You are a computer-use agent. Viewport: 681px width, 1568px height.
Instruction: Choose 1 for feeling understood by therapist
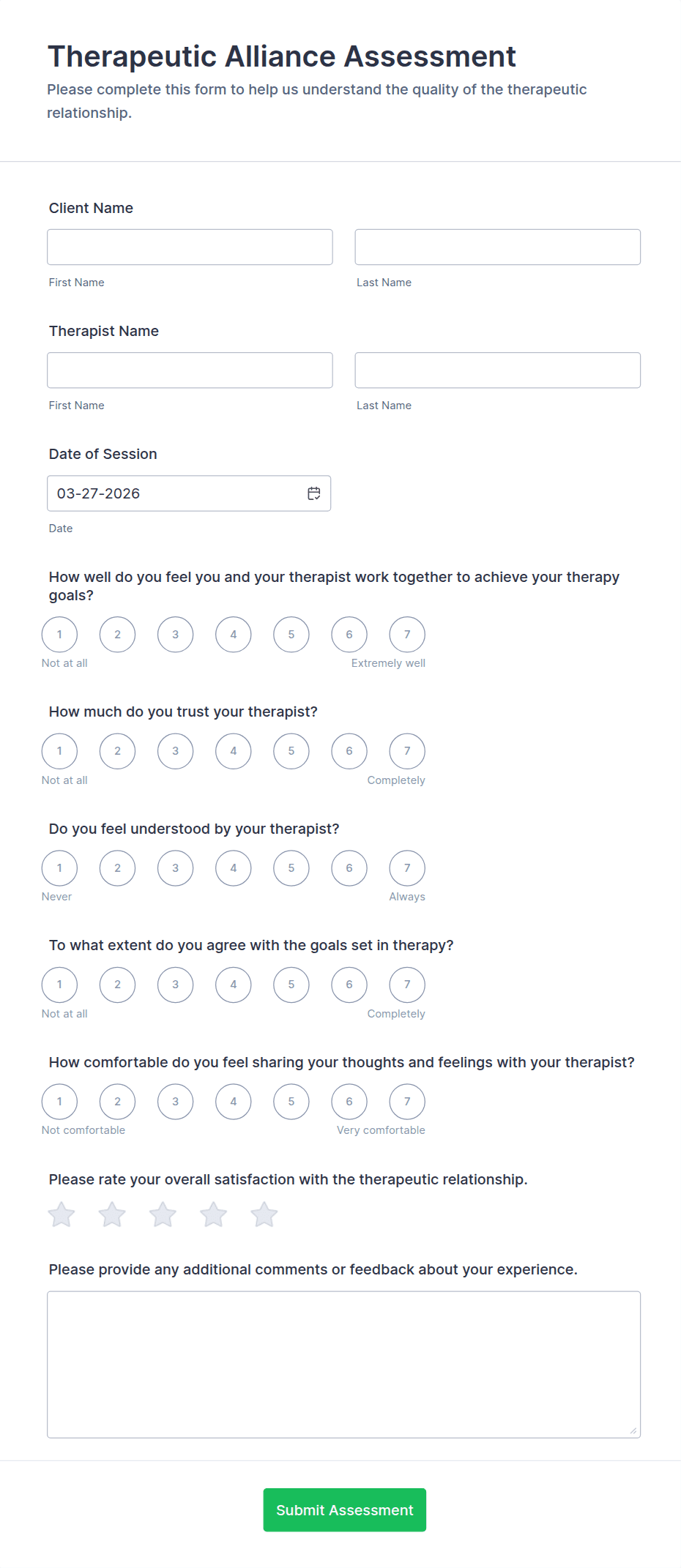[59, 868]
